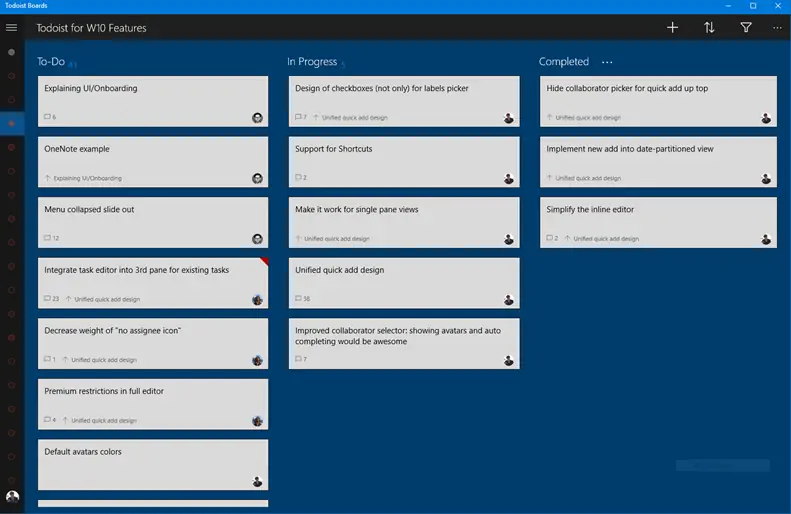This screenshot has height=514, width=791.
Task: Click assignee avatar on Hide collaborator picker card
Action: click(x=766, y=118)
